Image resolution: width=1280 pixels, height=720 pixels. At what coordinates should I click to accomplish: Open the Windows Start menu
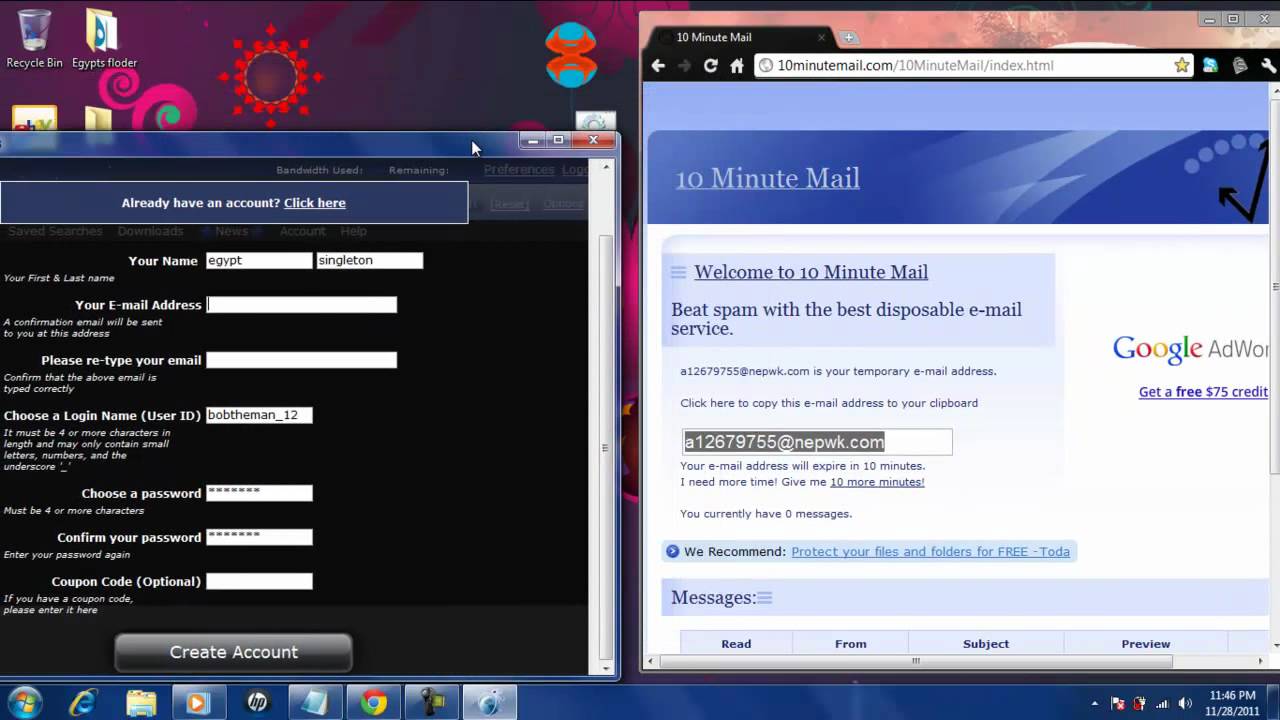tap(24, 702)
